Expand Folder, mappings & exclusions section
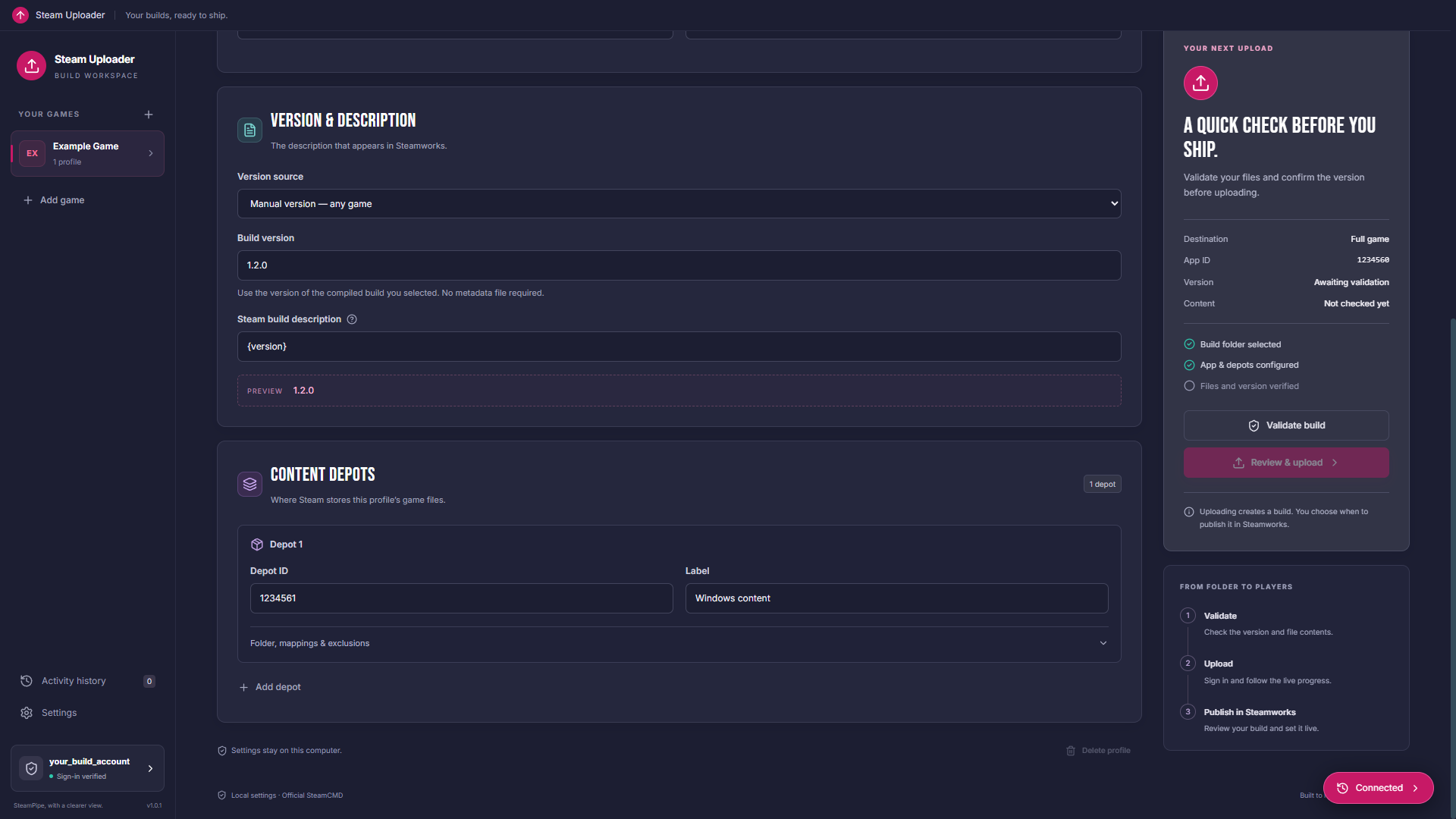Viewport: 1456px width, 819px height. tap(679, 643)
